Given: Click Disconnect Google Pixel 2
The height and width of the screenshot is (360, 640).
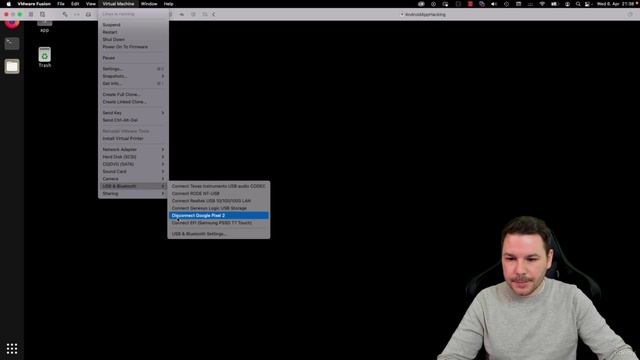Looking at the screenshot, I should (x=218, y=216).
